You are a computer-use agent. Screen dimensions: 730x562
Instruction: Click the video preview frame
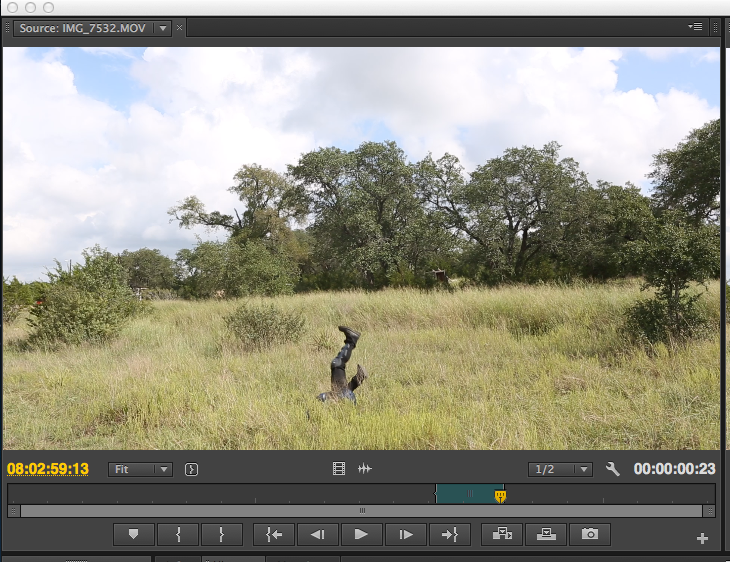[x=361, y=249]
